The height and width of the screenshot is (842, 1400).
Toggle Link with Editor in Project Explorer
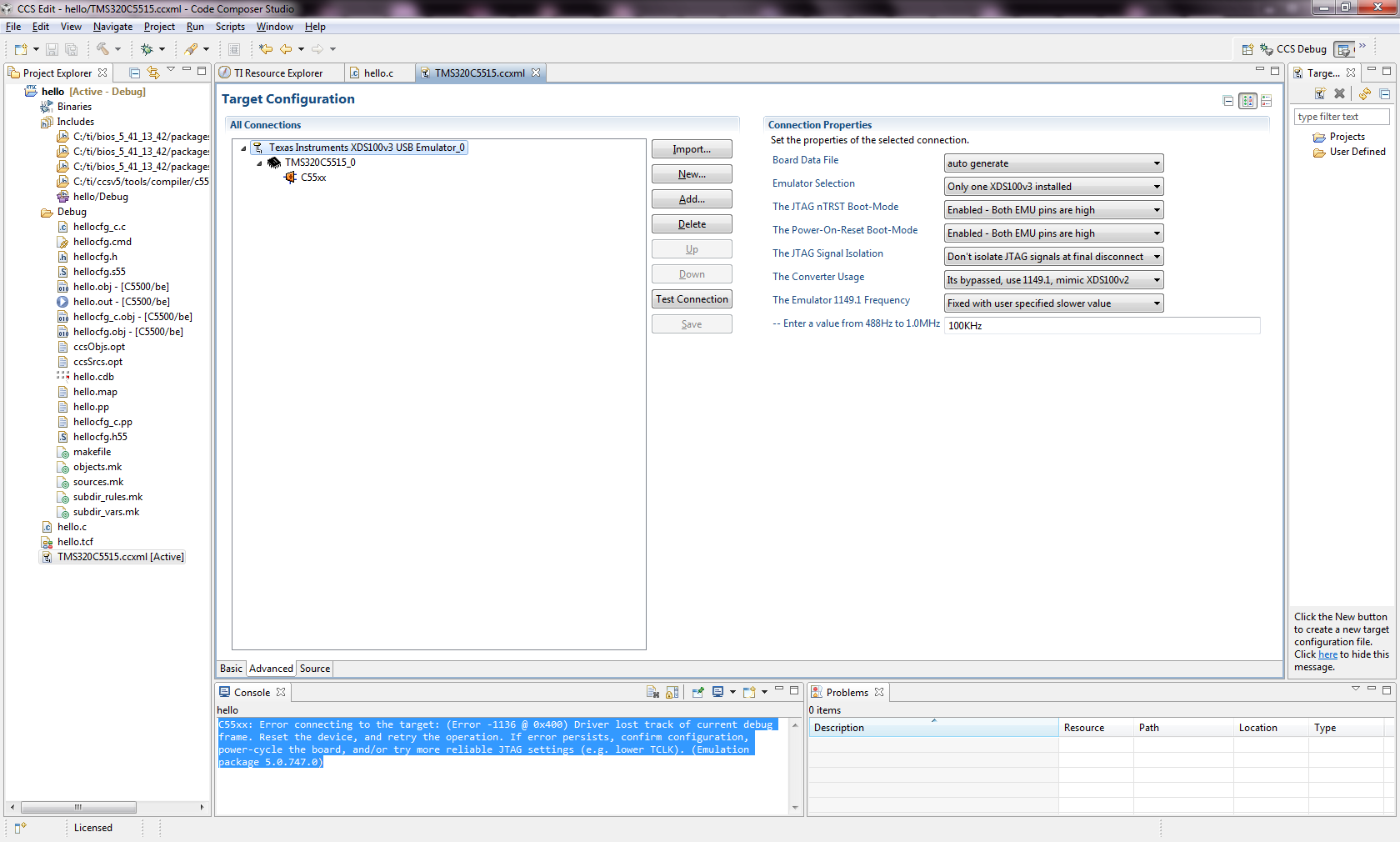coord(153,73)
